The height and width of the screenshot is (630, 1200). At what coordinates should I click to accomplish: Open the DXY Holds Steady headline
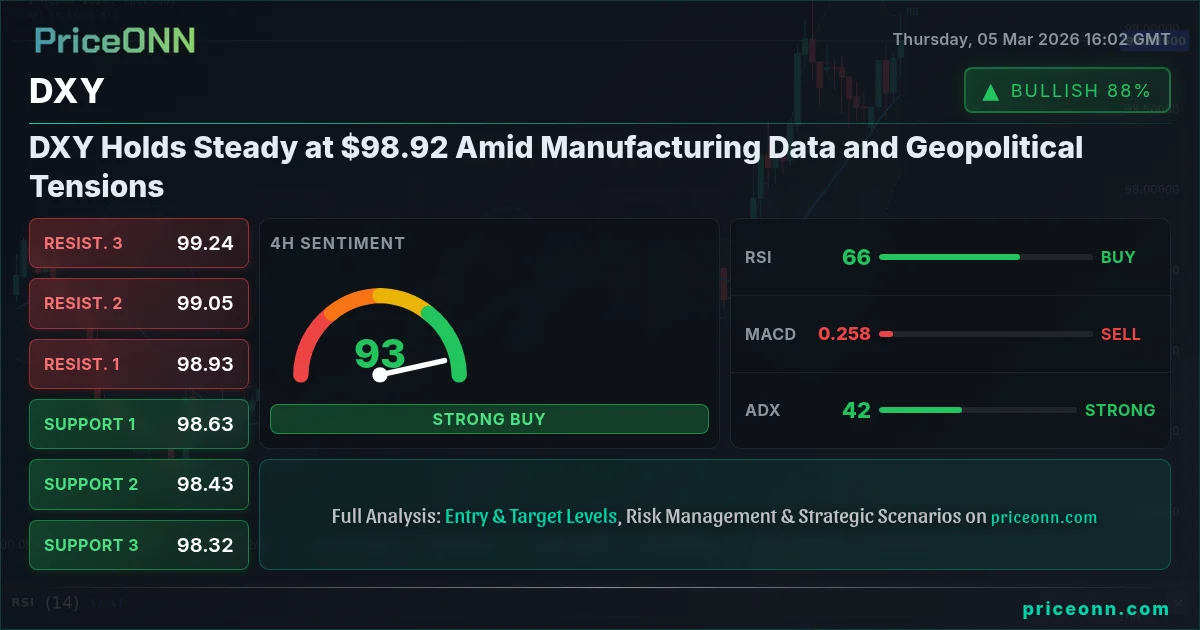(x=556, y=166)
